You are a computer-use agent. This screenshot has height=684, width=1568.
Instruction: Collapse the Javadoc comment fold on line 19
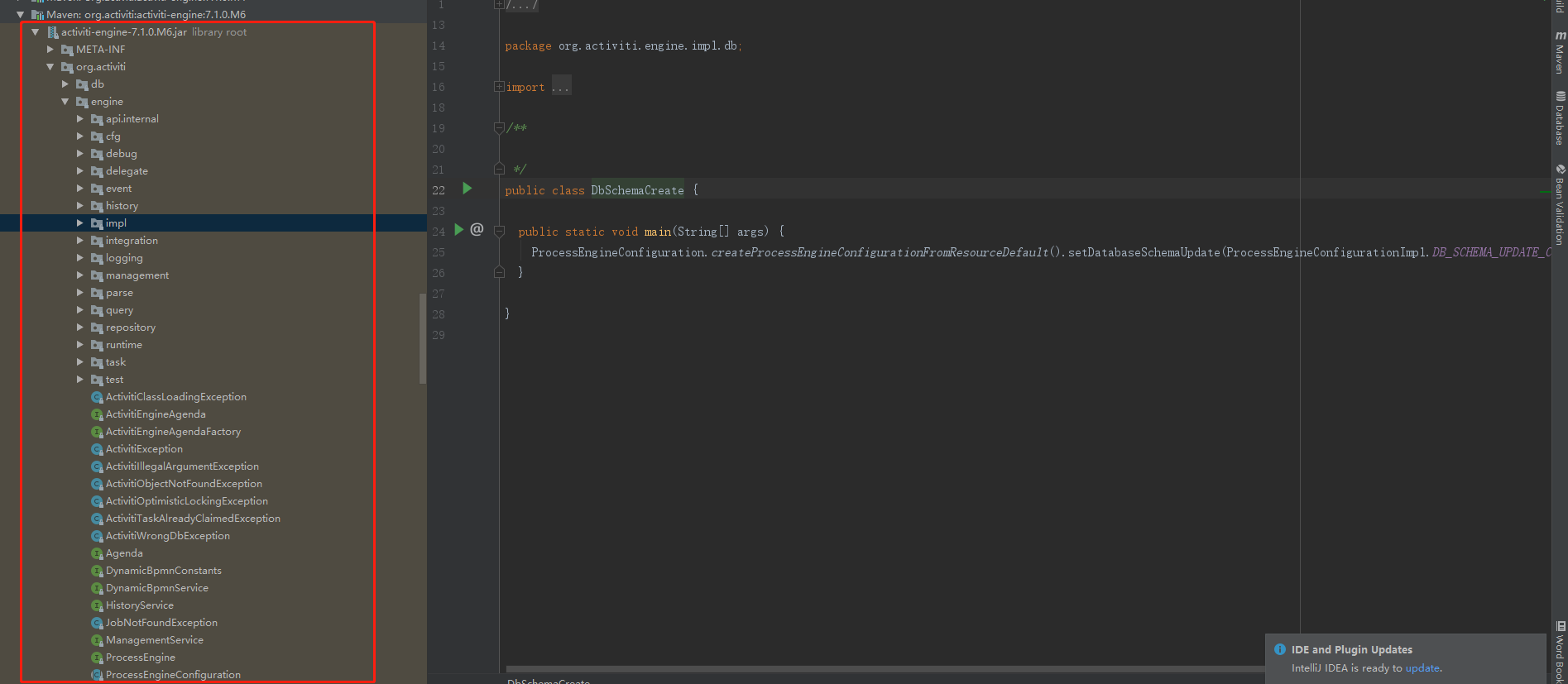(499, 127)
